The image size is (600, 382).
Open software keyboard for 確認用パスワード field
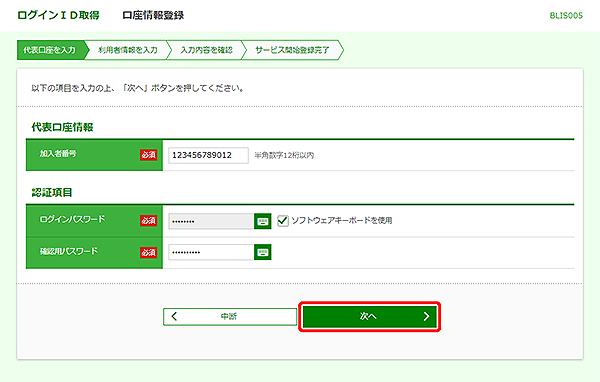point(262,252)
